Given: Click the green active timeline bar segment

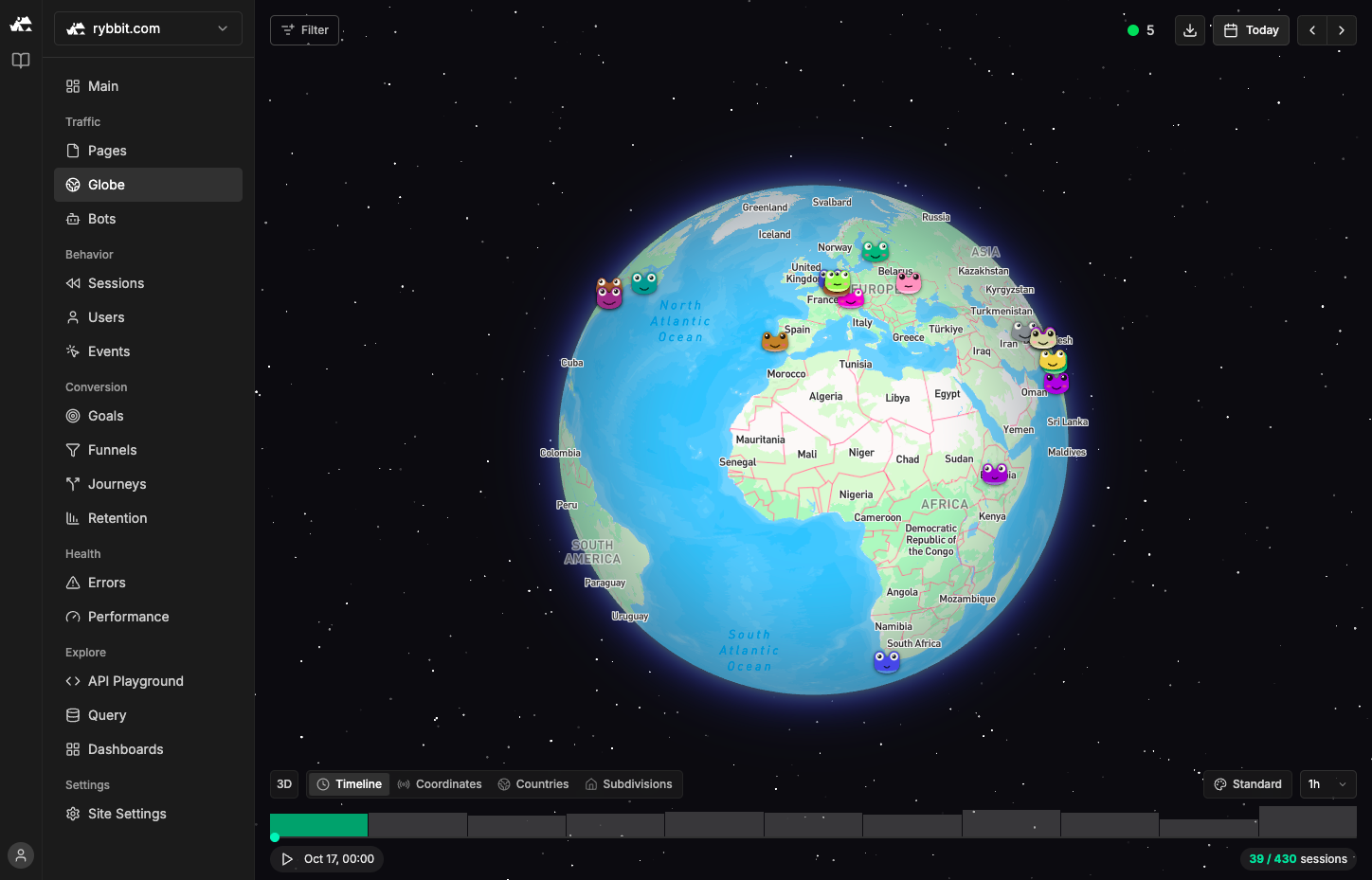Looking at the screenshot, I should pos(319,825).
